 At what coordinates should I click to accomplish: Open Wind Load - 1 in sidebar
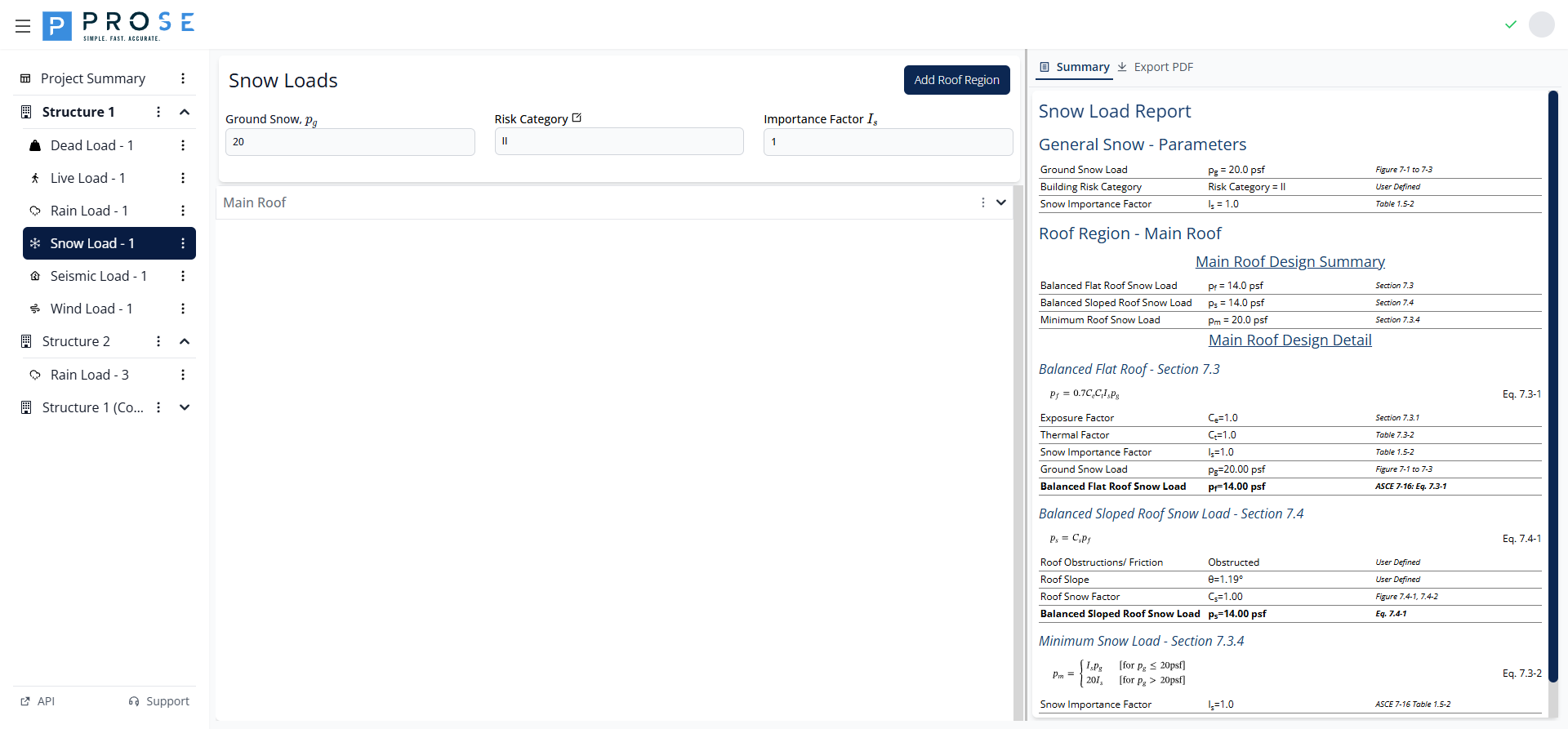click(91, 309)
